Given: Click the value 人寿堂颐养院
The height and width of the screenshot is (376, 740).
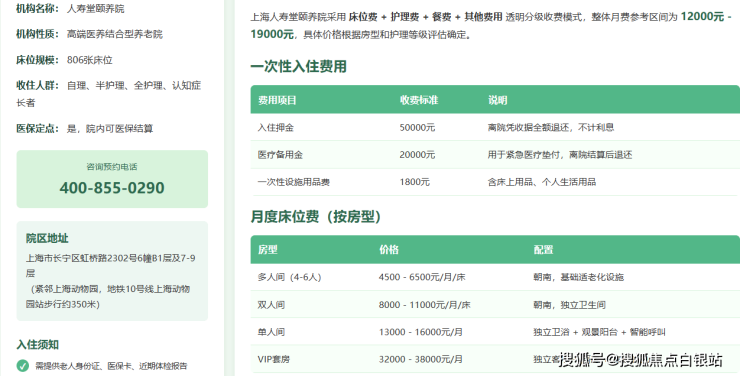Looking at the screenshot, I should tap(96, 8).
